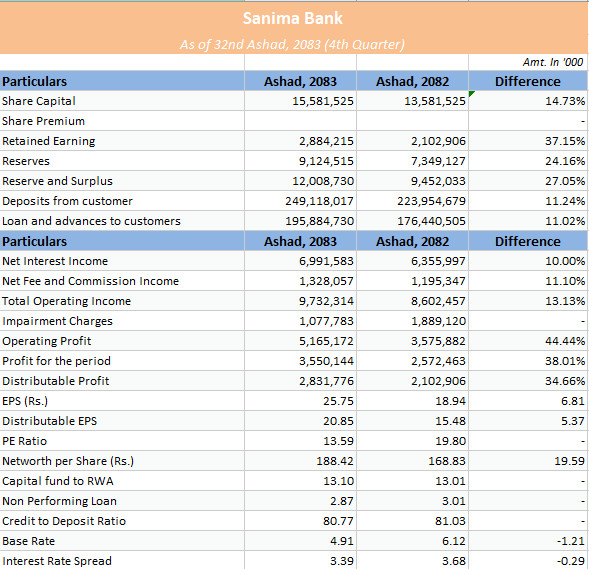589x569 pixels.
Task: Click the 11.02% difference cell
Action: [565, 221]
